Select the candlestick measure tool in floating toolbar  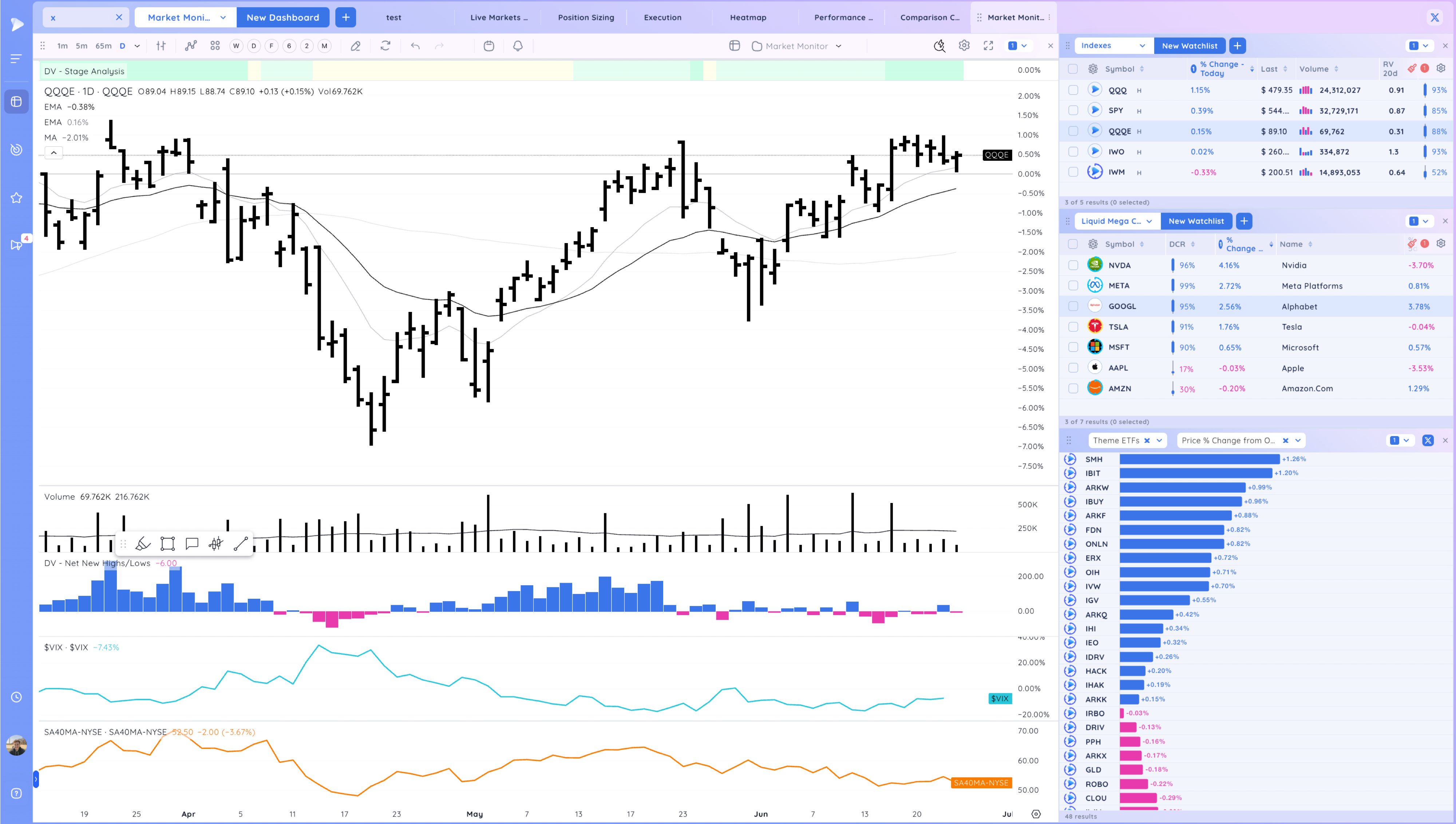point(215,544)
